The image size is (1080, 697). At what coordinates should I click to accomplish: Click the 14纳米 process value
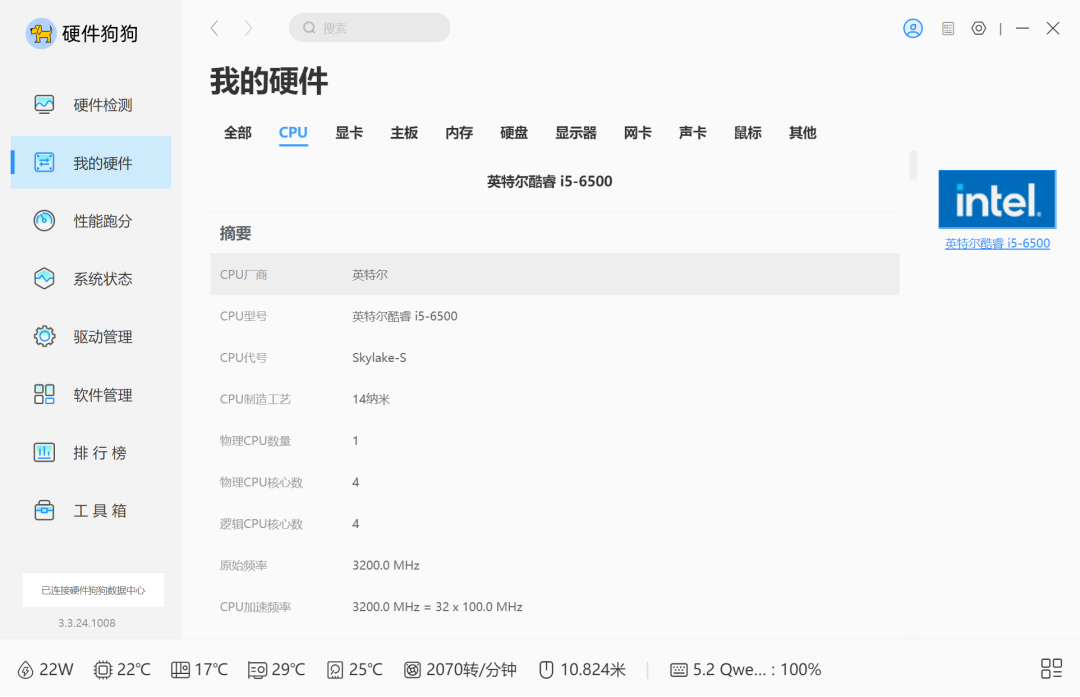point(371,399)
